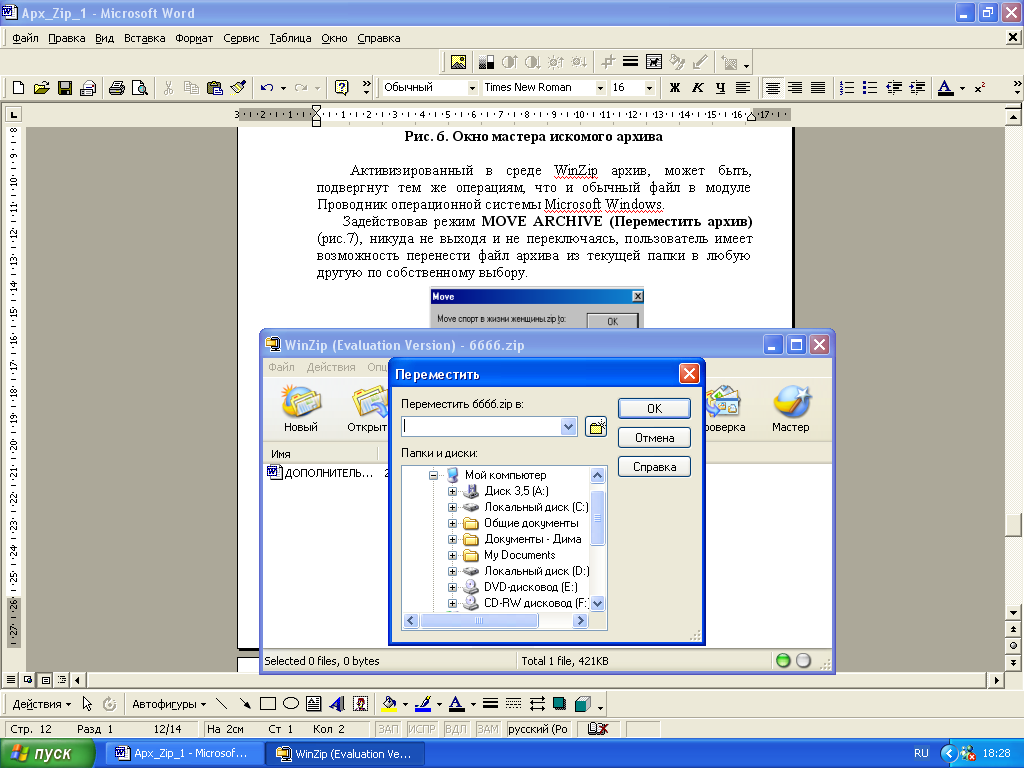This screenshot has width=1024, height=768.
Task: Click Справка button in the Переместить dialog
Action: tap(654, 467)
